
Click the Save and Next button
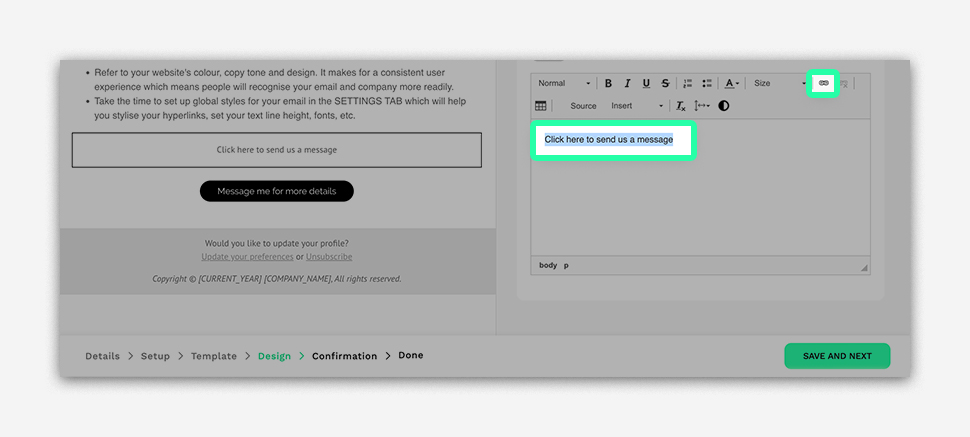coord(837,356)
